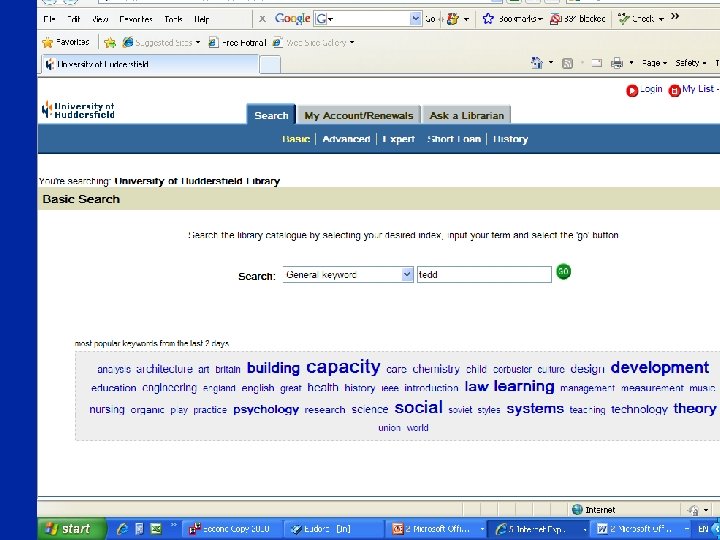The width and height of the screenshot is (720, 540).
Task: Open the Favorites menu
Action: point(136,19)
